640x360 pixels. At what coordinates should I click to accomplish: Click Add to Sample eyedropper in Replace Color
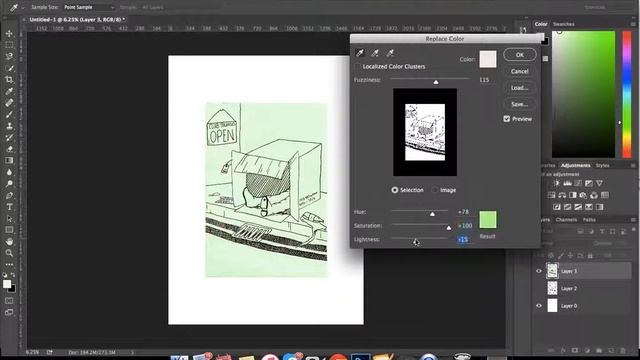375,53
